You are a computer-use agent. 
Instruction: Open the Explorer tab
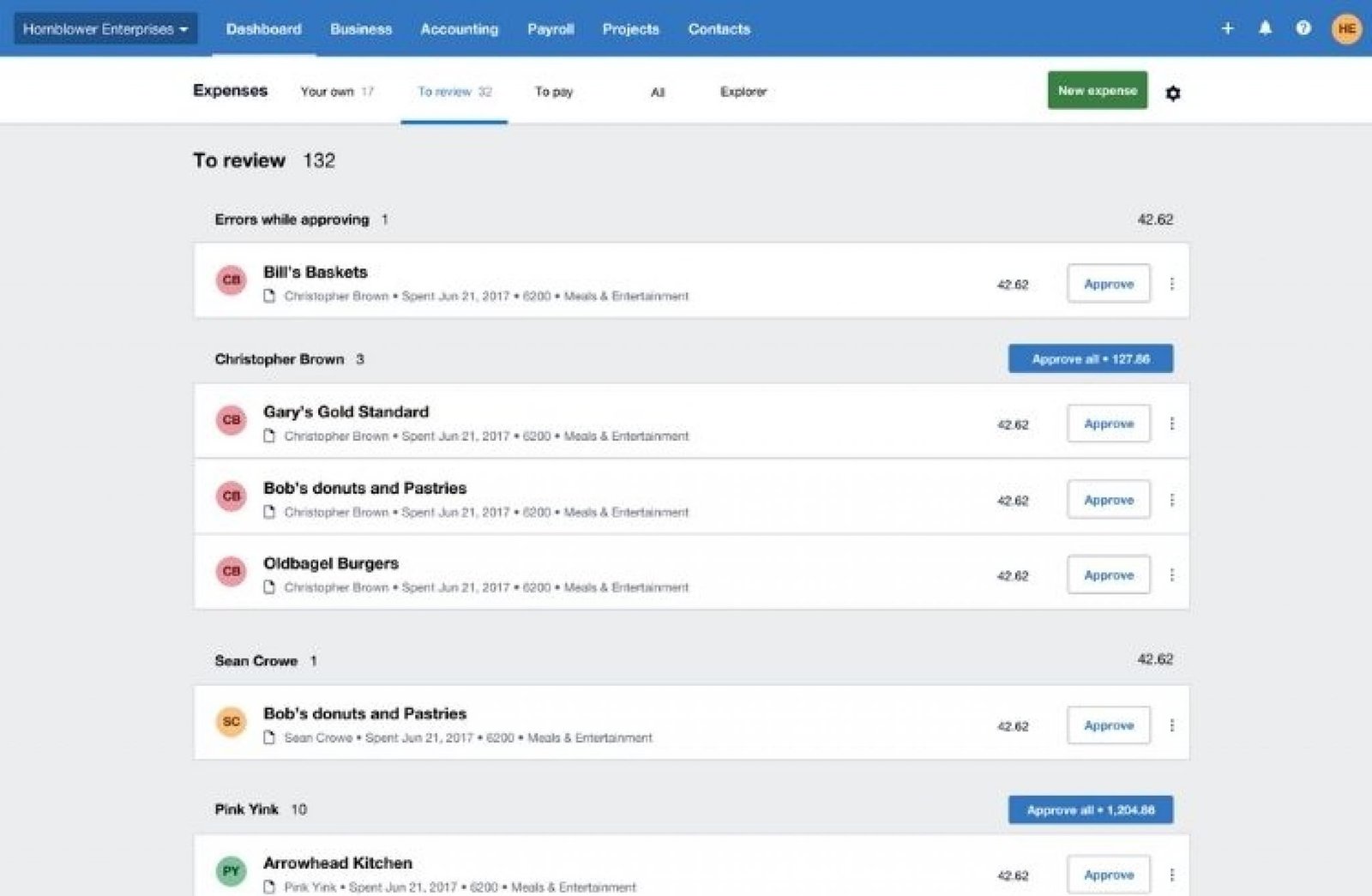(743, 92)
